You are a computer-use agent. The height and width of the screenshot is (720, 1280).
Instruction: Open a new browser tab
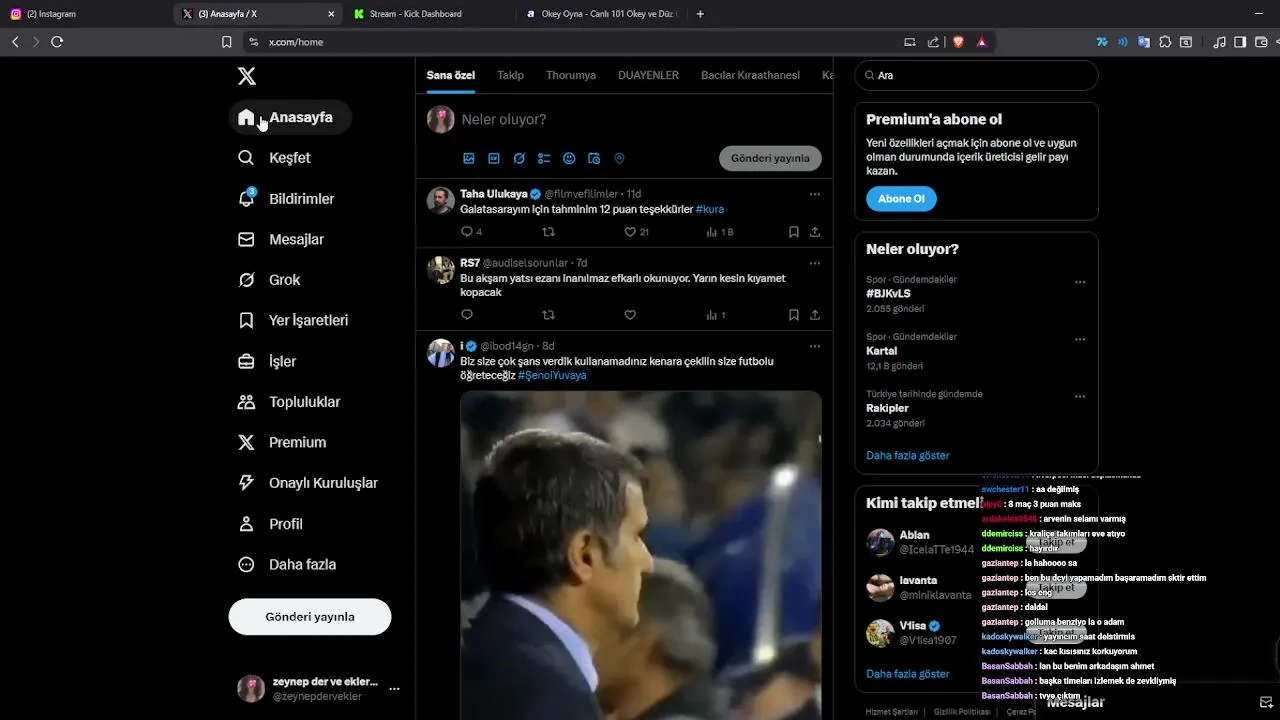[700, 14]
